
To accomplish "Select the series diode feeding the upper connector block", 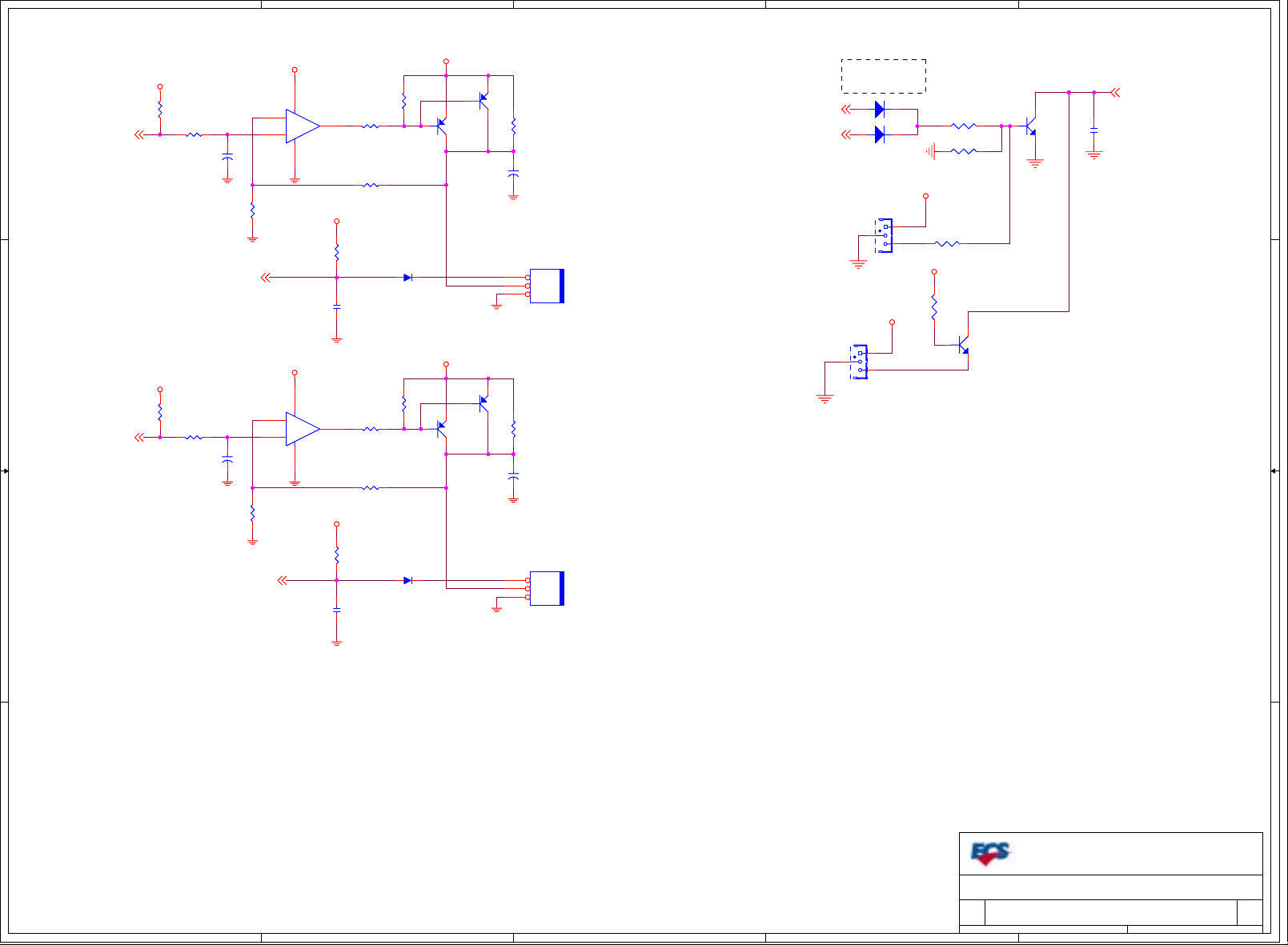I will pyautogui.click(x=407, y=278).
